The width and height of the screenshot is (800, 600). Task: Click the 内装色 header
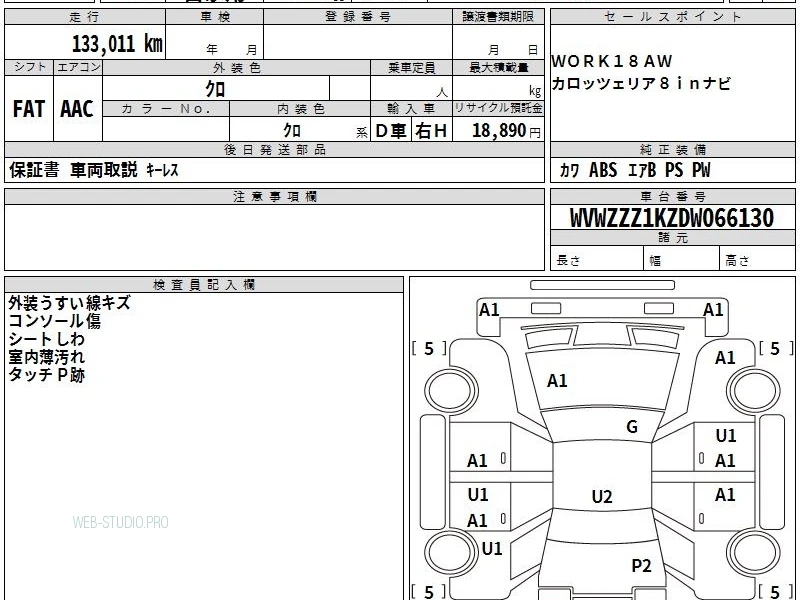pyautogui.click(x=300, y=108)
